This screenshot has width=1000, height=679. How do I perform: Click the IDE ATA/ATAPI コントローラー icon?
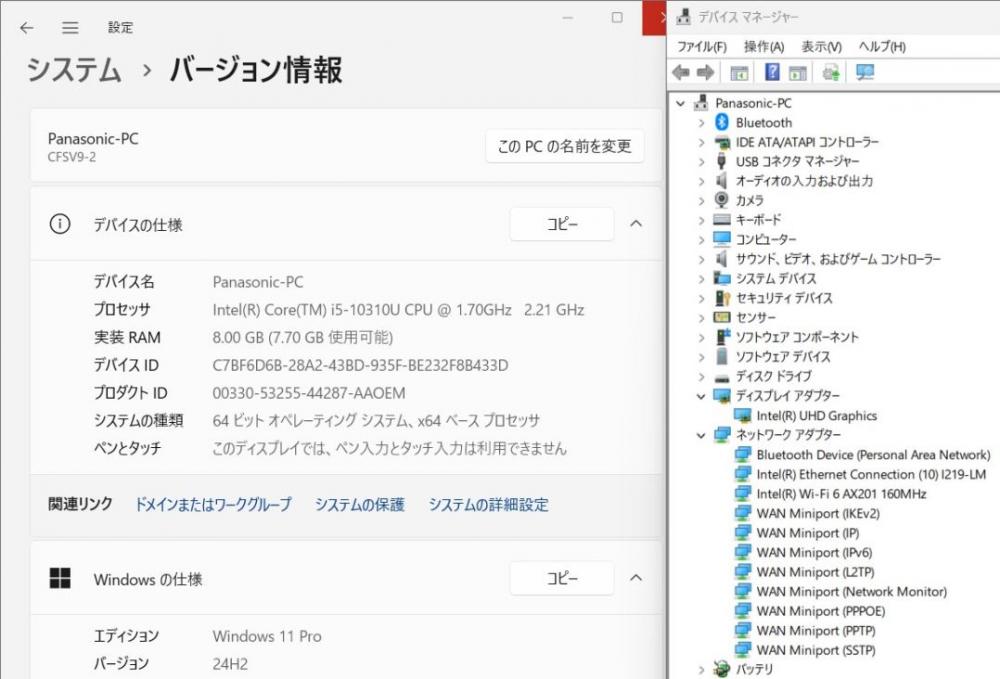tap(721, 142)
